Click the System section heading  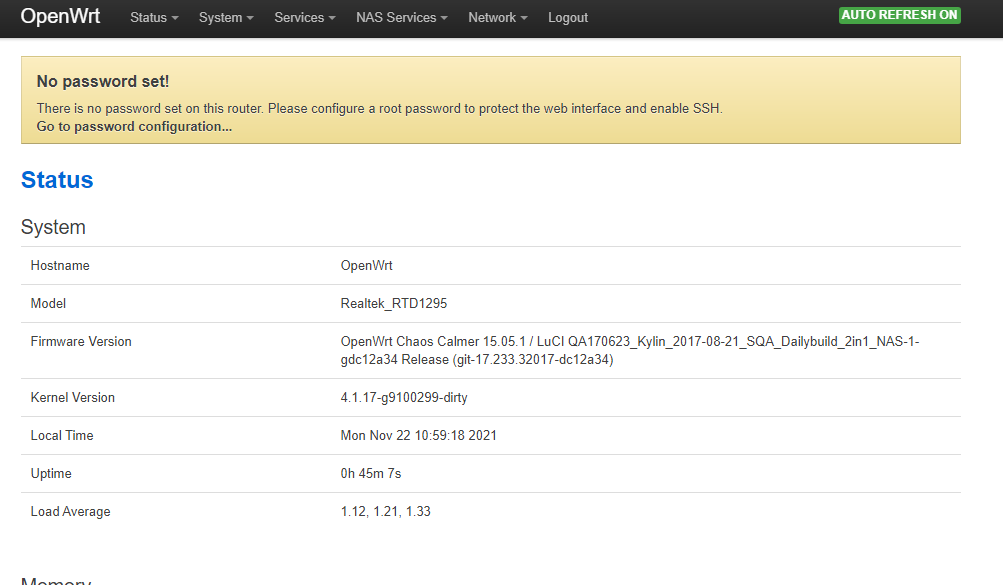53,227
